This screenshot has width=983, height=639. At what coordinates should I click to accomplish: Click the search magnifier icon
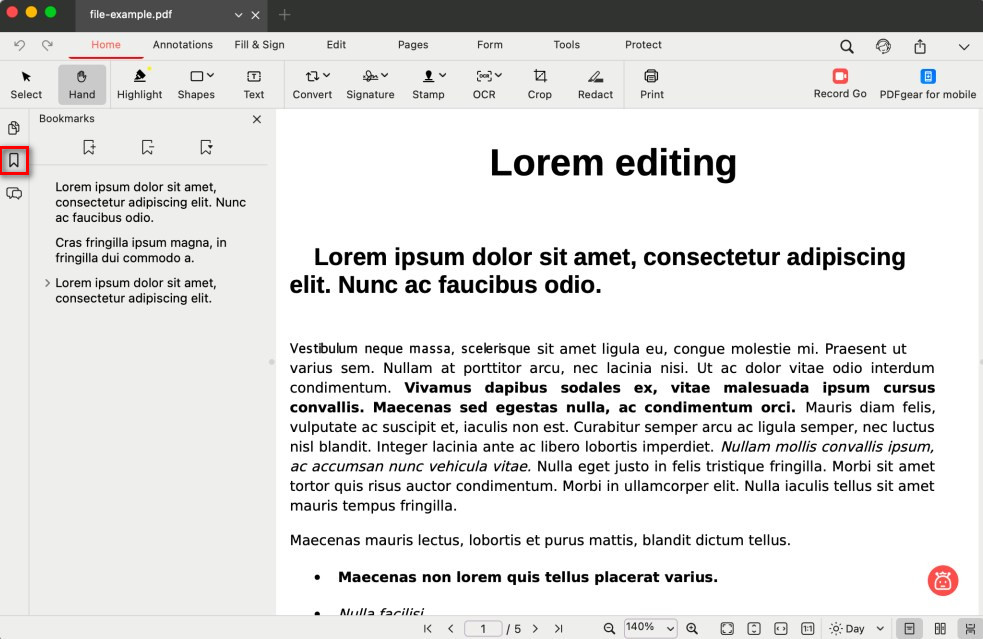coord(846,46)
